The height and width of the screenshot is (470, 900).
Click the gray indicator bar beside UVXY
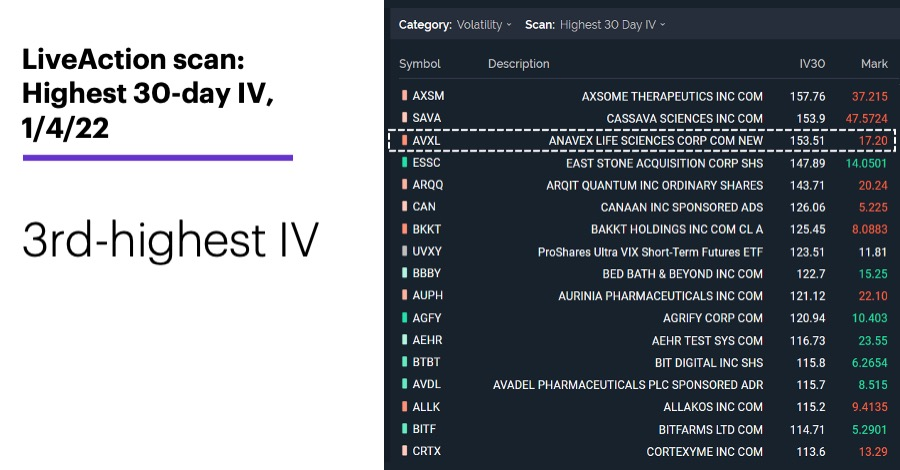[x=405, y=251]
